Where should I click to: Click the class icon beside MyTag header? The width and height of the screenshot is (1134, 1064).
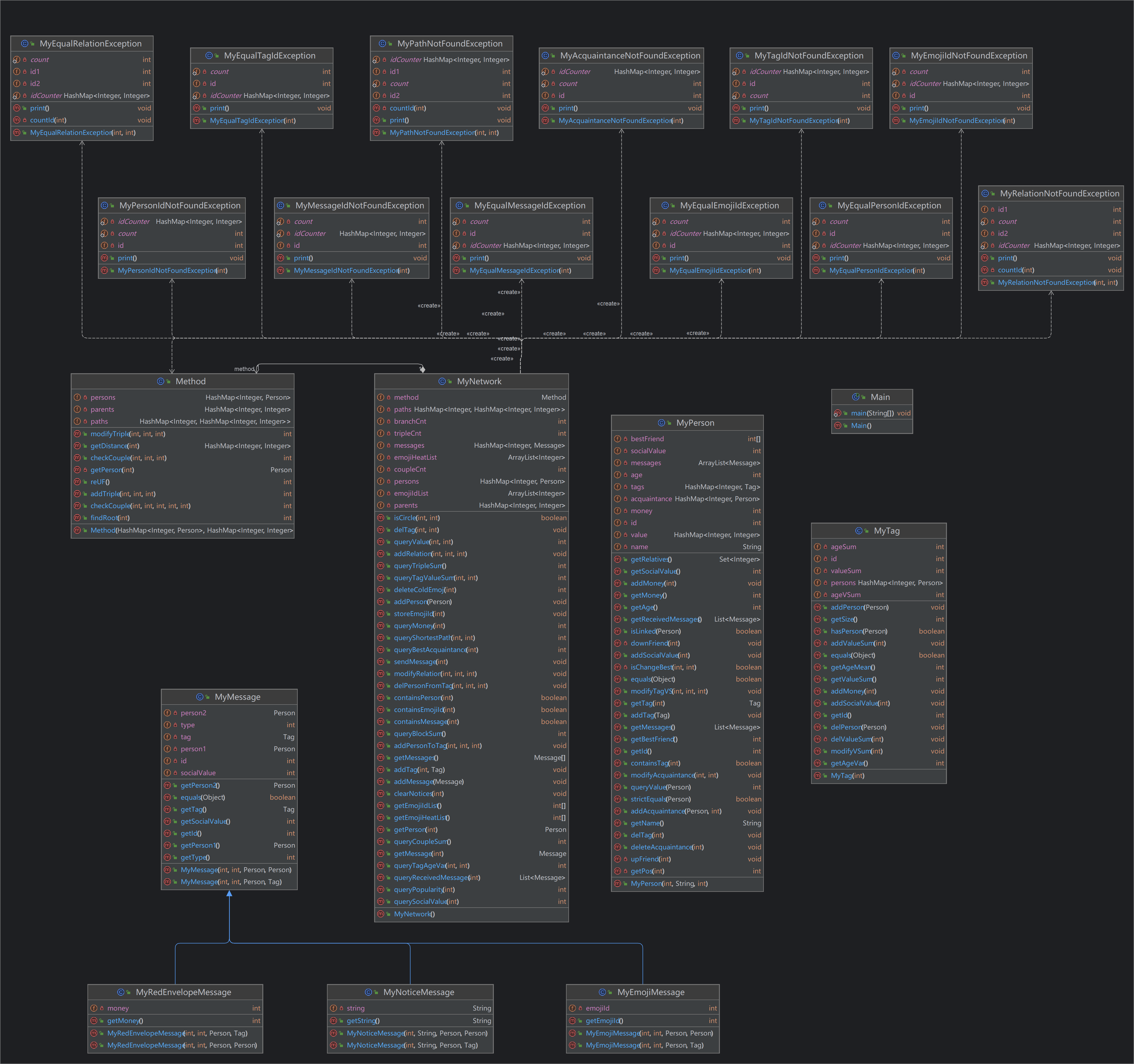pyautogui.click(x=859, y=531)
